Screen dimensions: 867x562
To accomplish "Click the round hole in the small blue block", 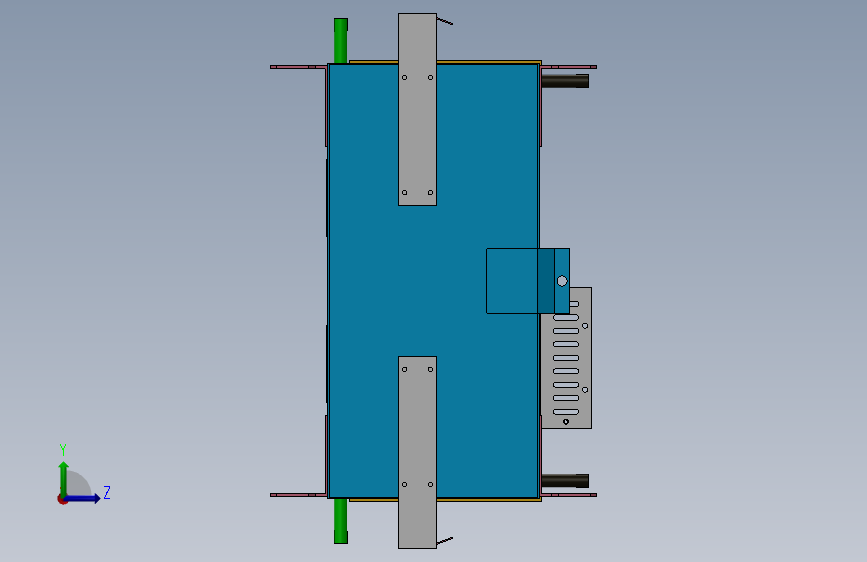I will coord(562,281).
